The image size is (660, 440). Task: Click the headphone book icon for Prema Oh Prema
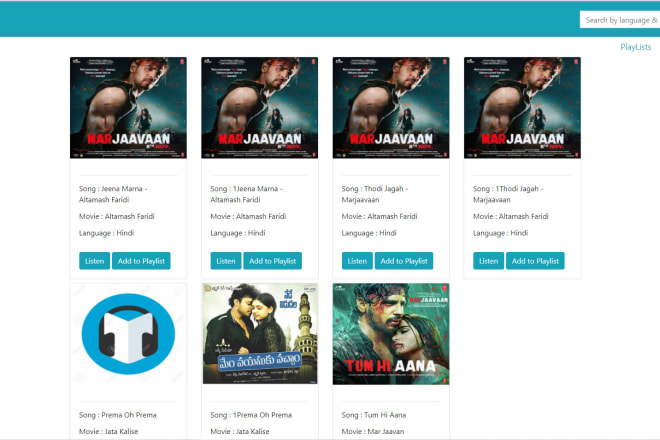128,334
